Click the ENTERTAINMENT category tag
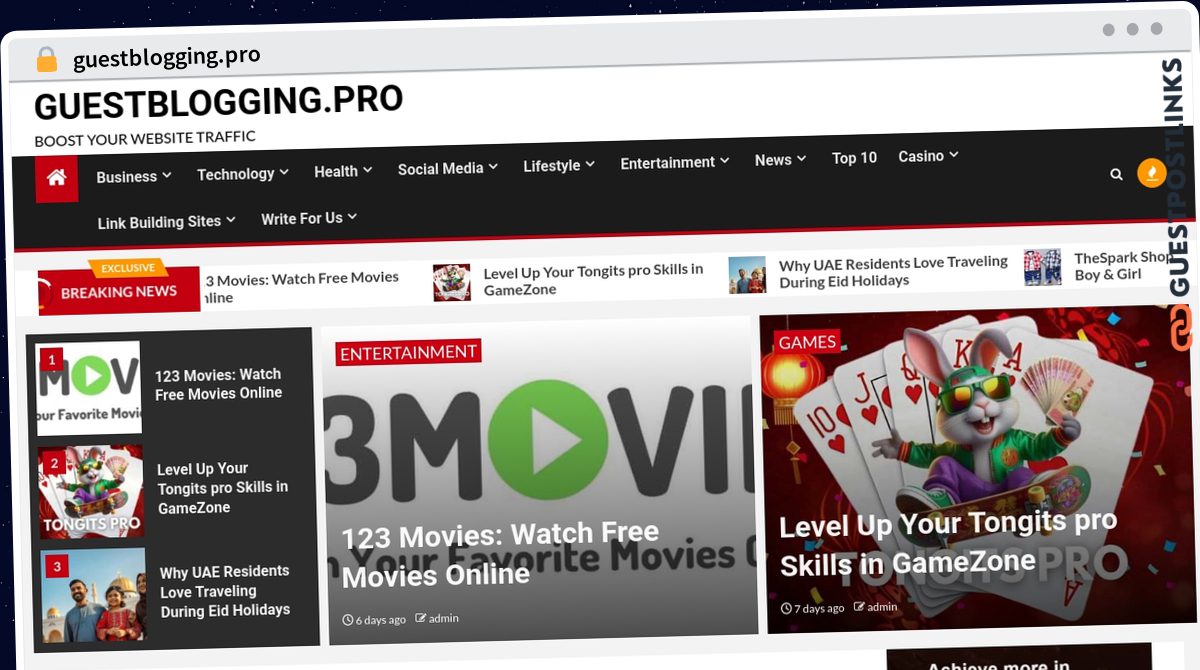Viewport: 1200px width, 670px height. (407, 352)
